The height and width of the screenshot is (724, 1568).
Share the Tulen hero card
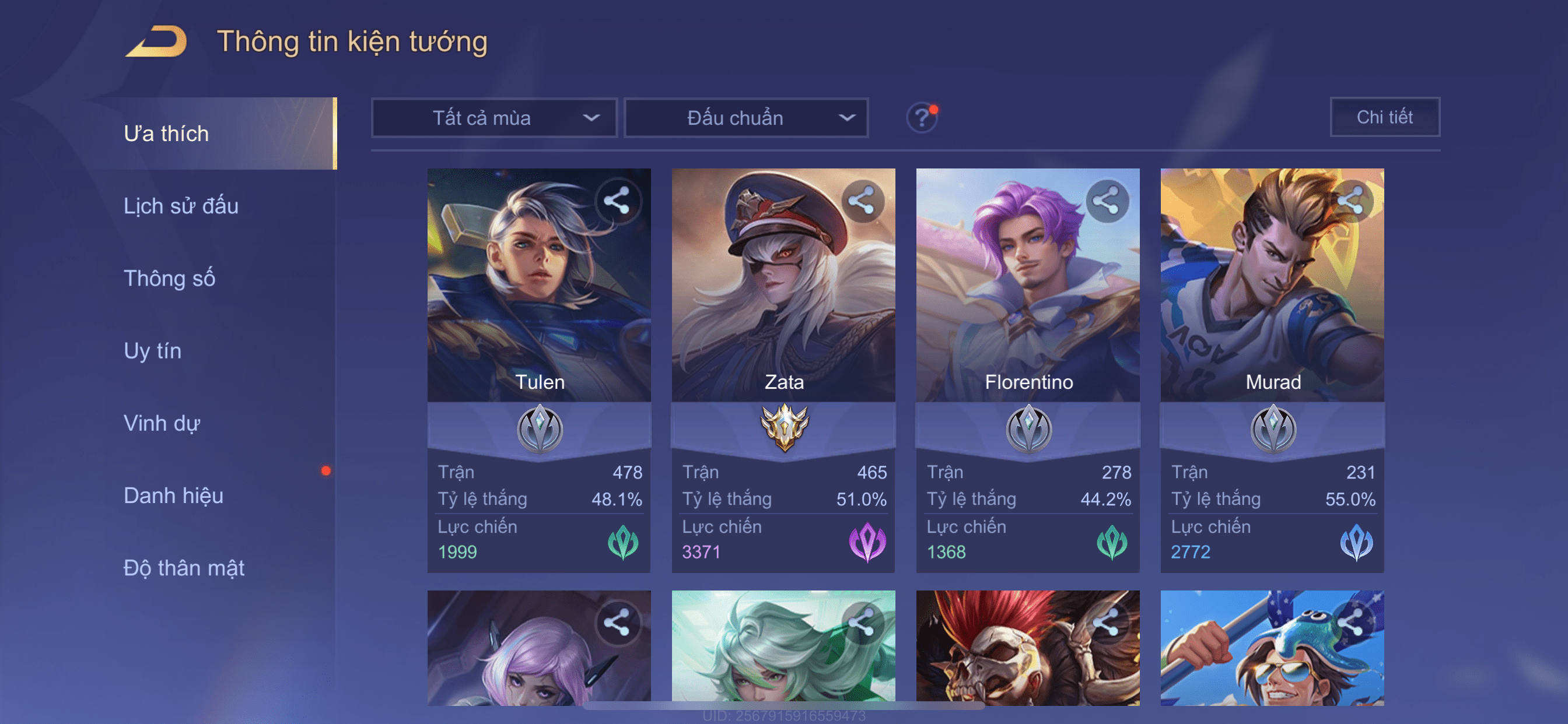pos(617,201)
